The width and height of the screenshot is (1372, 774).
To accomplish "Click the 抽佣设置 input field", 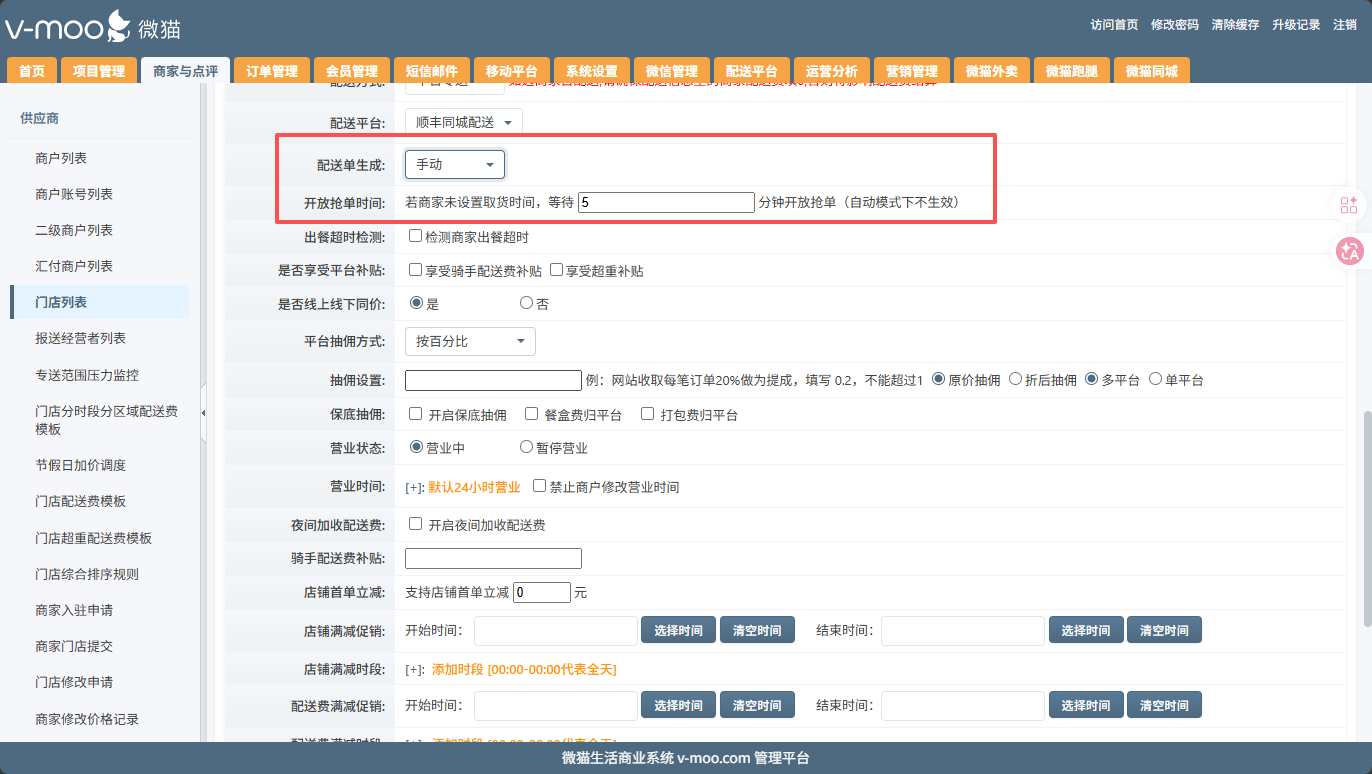I will tap(493, 380).
